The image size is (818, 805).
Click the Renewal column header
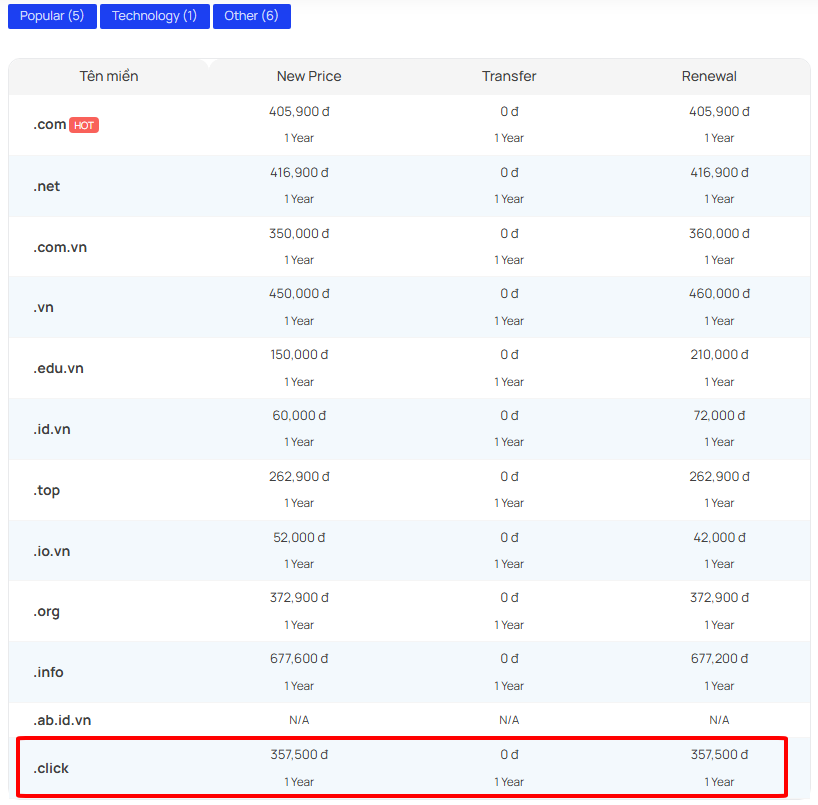(709, 76)
